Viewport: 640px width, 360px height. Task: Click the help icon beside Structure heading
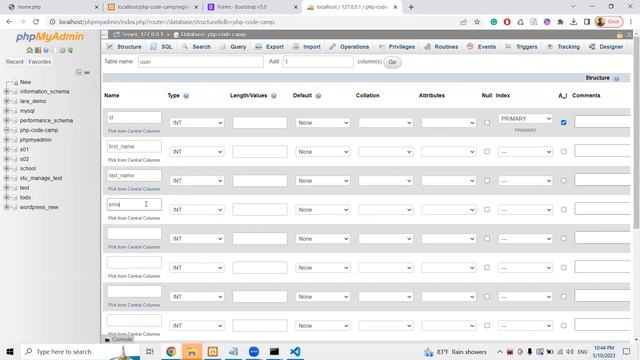pos(616,78)
